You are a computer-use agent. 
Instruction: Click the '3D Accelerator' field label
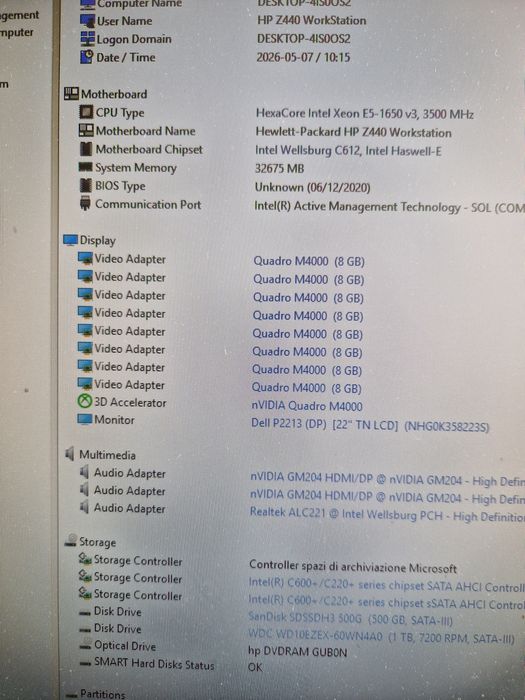130,402
